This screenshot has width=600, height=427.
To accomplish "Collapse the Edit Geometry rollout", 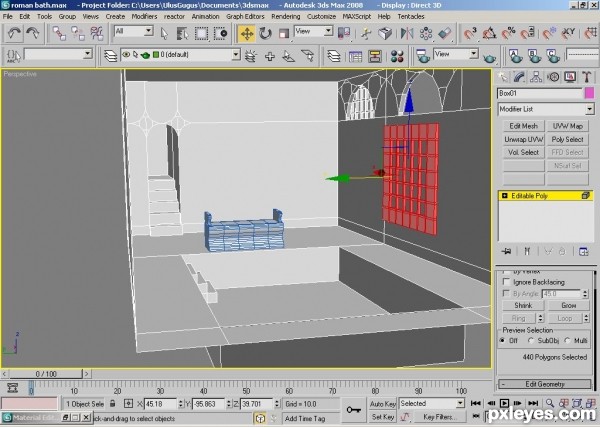I will [545, 384].
